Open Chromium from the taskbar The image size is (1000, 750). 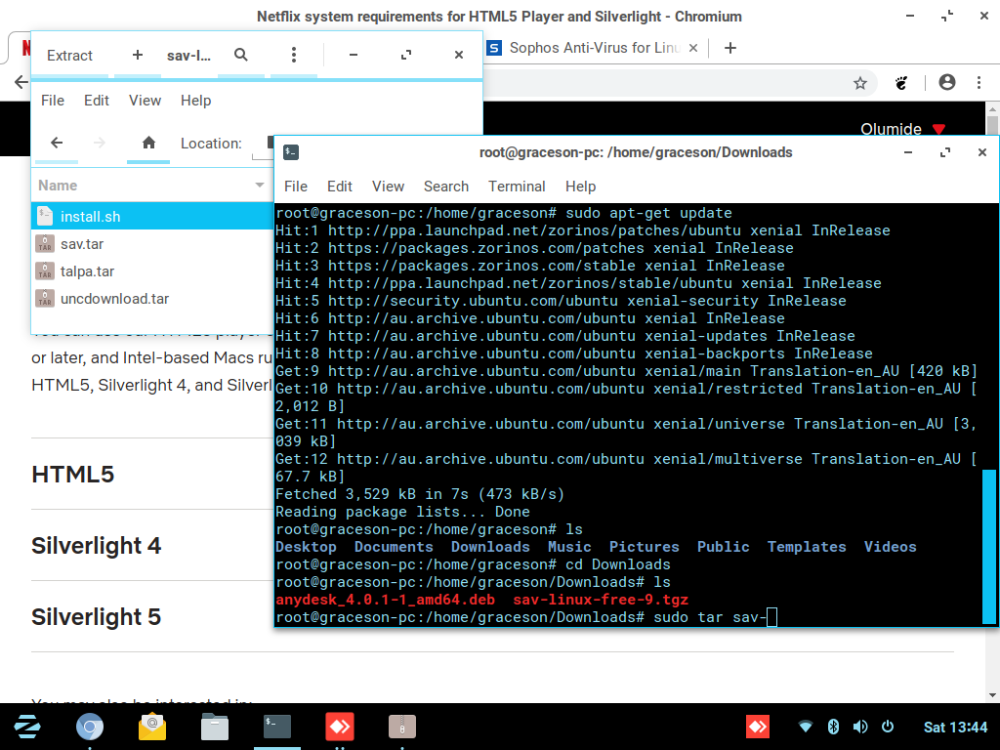(89, 726)
